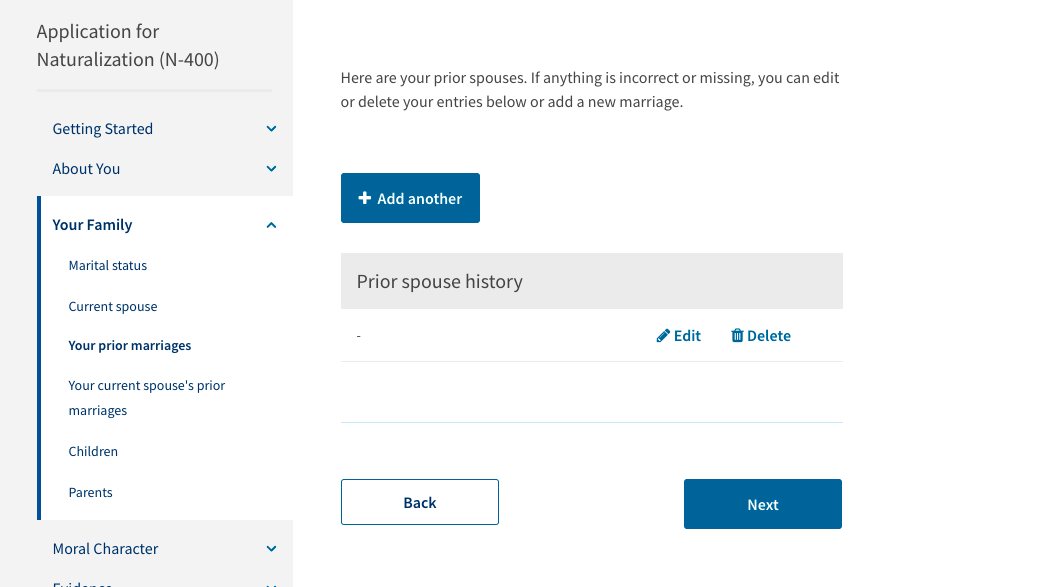Select Your prior marriages item

(130, 346)
